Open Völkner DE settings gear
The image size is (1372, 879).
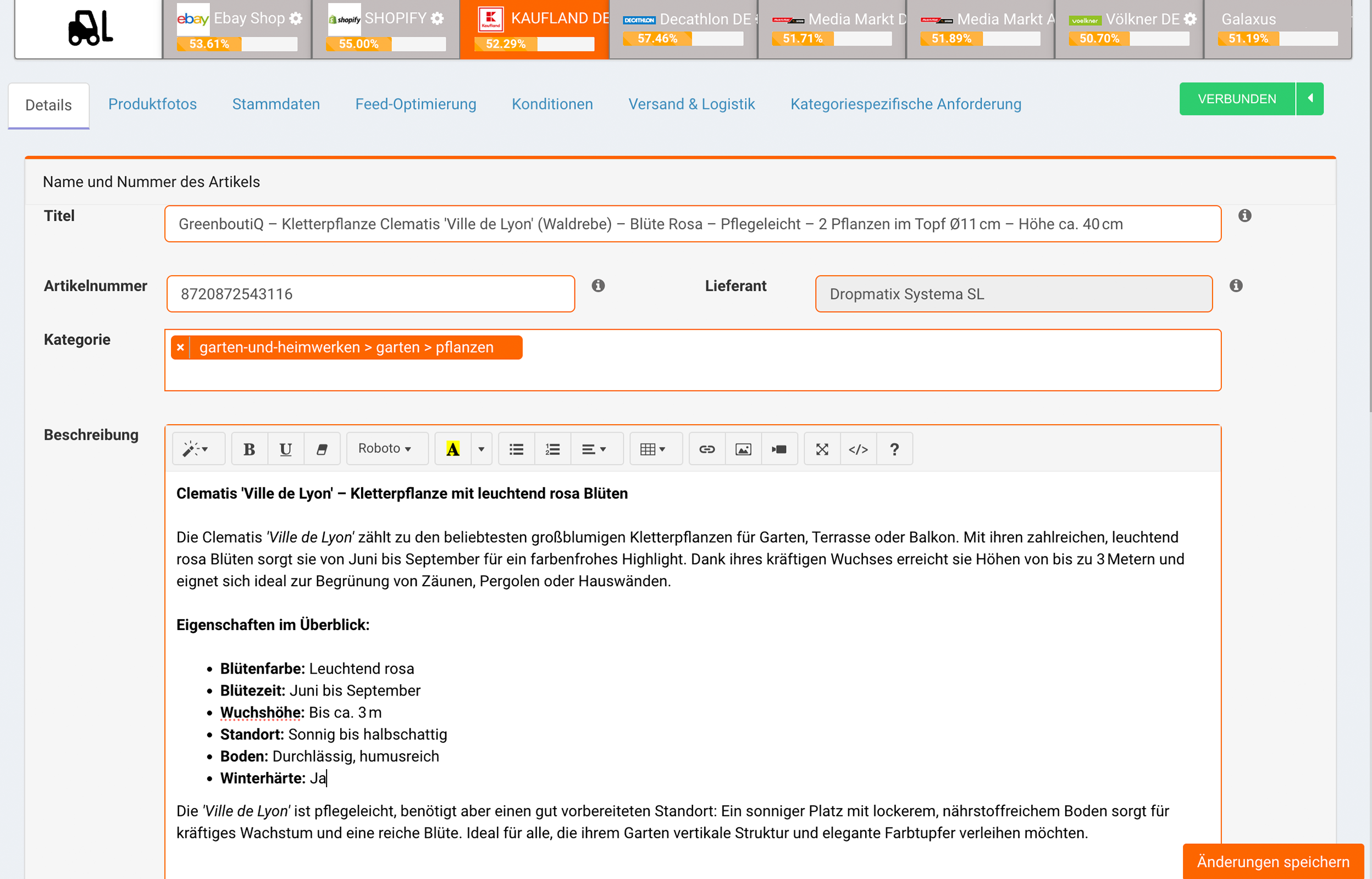tap(1190, 19)
